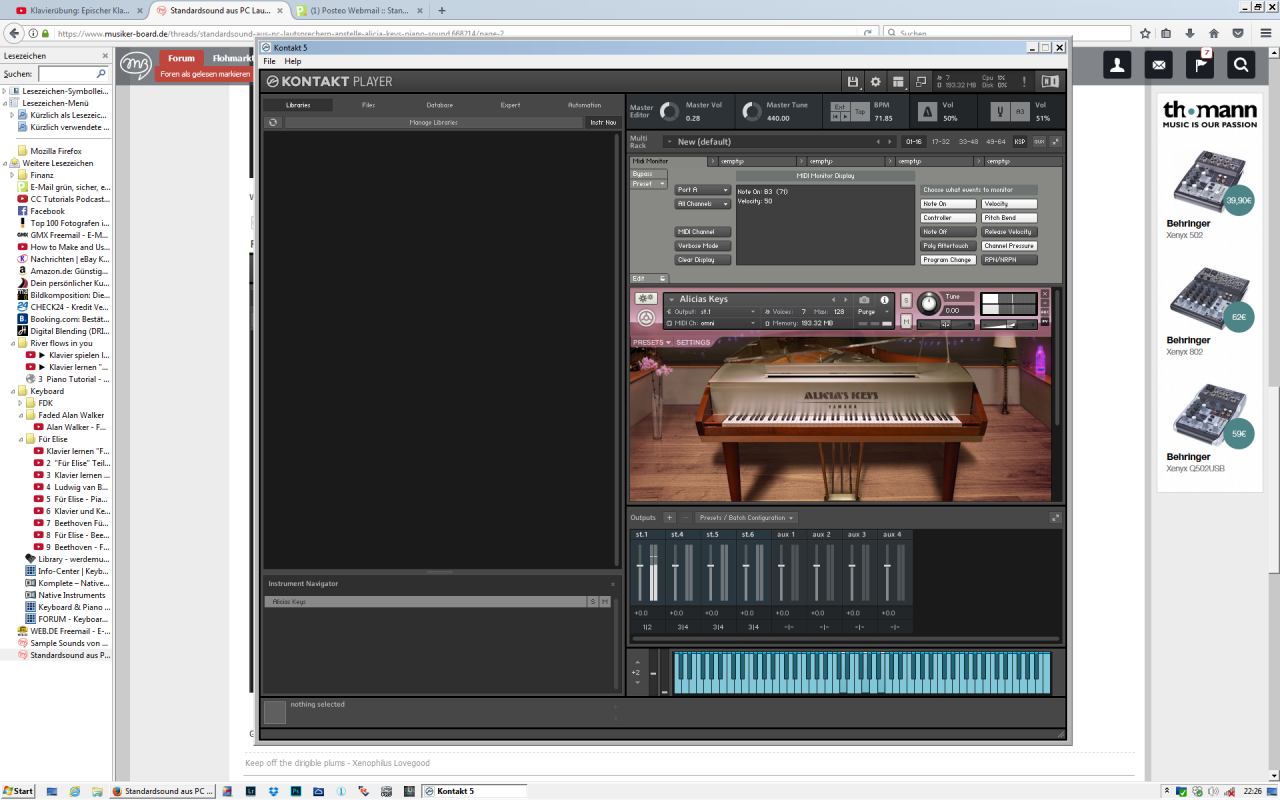This screenshot has height=800, width=1280.
Task: Click the Tap tempo button
Action: 860,112
